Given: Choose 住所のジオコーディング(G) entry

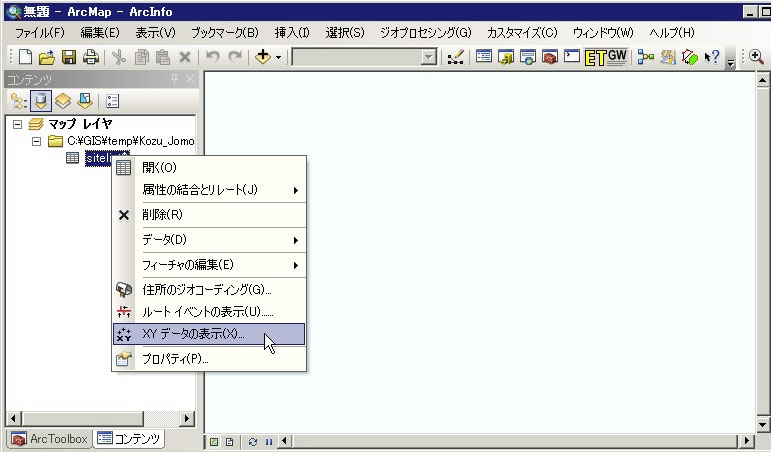Looking at the screenshot, I should point(209,290).
